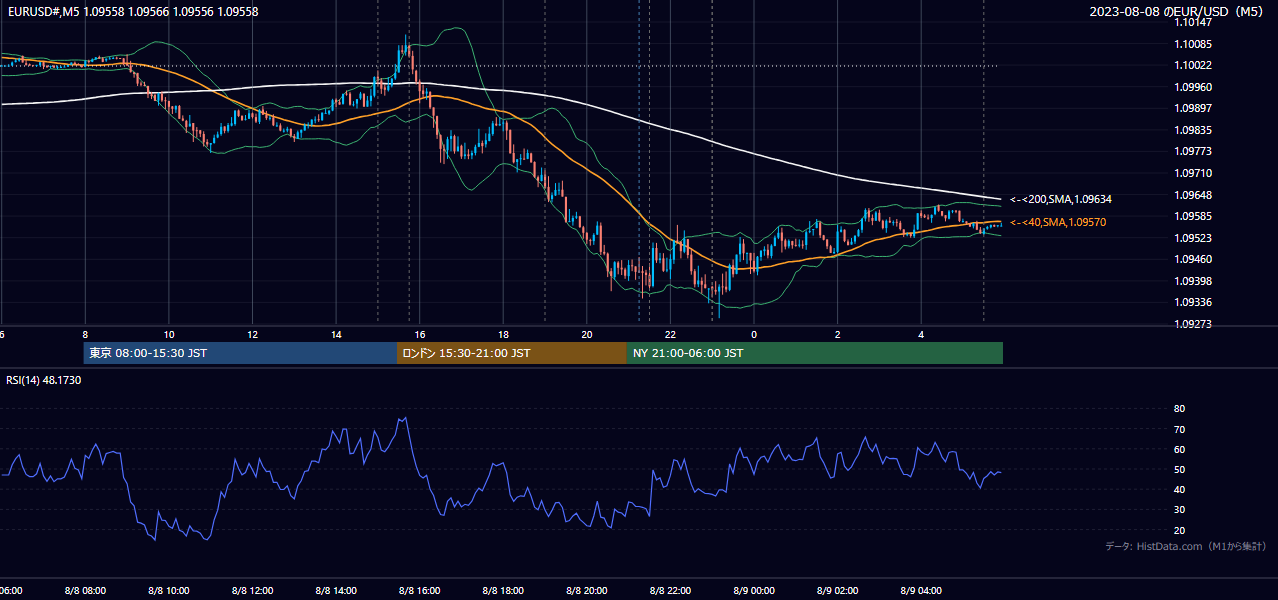Click the 8/8 16:00 date axis label
The width and height of the screenshot is (1278, 600).
point(420,591)
